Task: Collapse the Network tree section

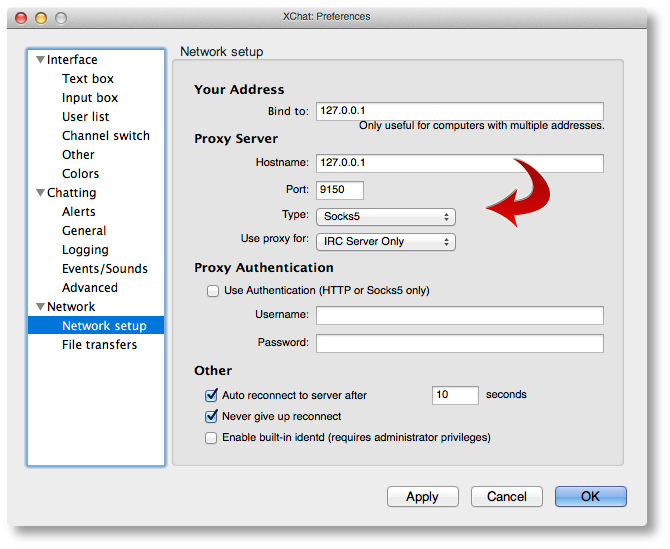Action: pyautogui.click(x=40, y=307)
